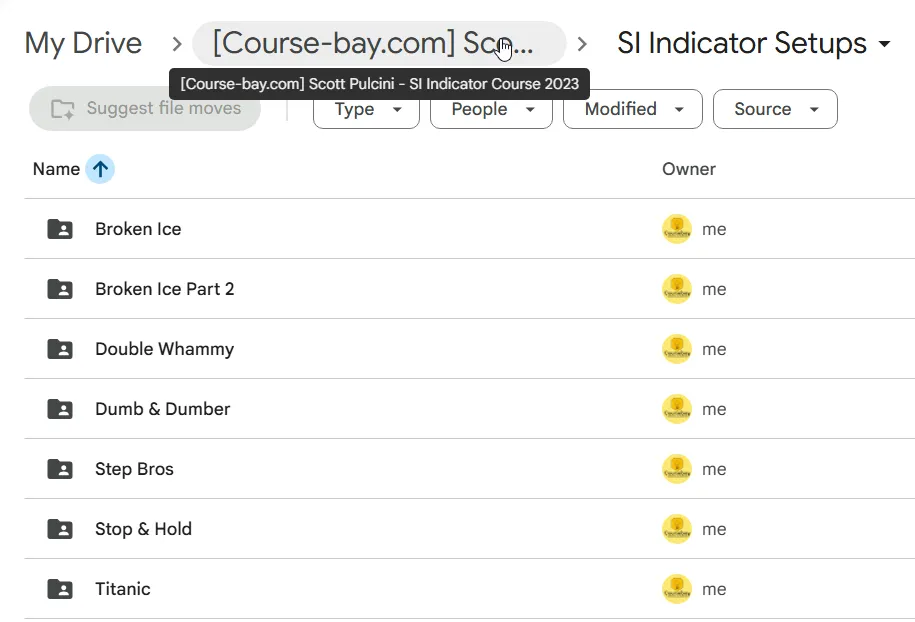Click the owner avatar in Broken Ice Part 2 row
The image size is (915, 622).
tap(677, 289)
